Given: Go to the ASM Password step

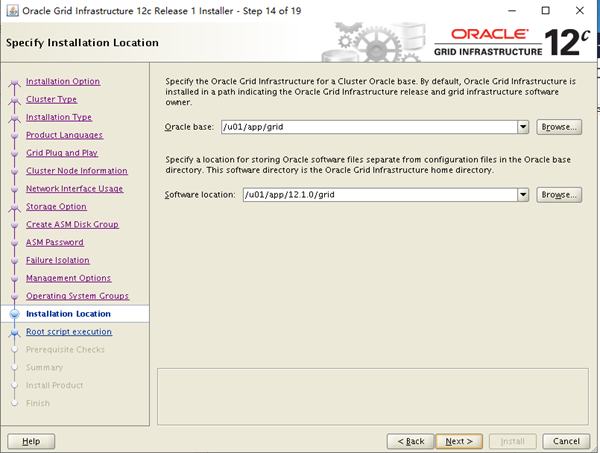Looking at the screenshot, I should pos(55,242).
